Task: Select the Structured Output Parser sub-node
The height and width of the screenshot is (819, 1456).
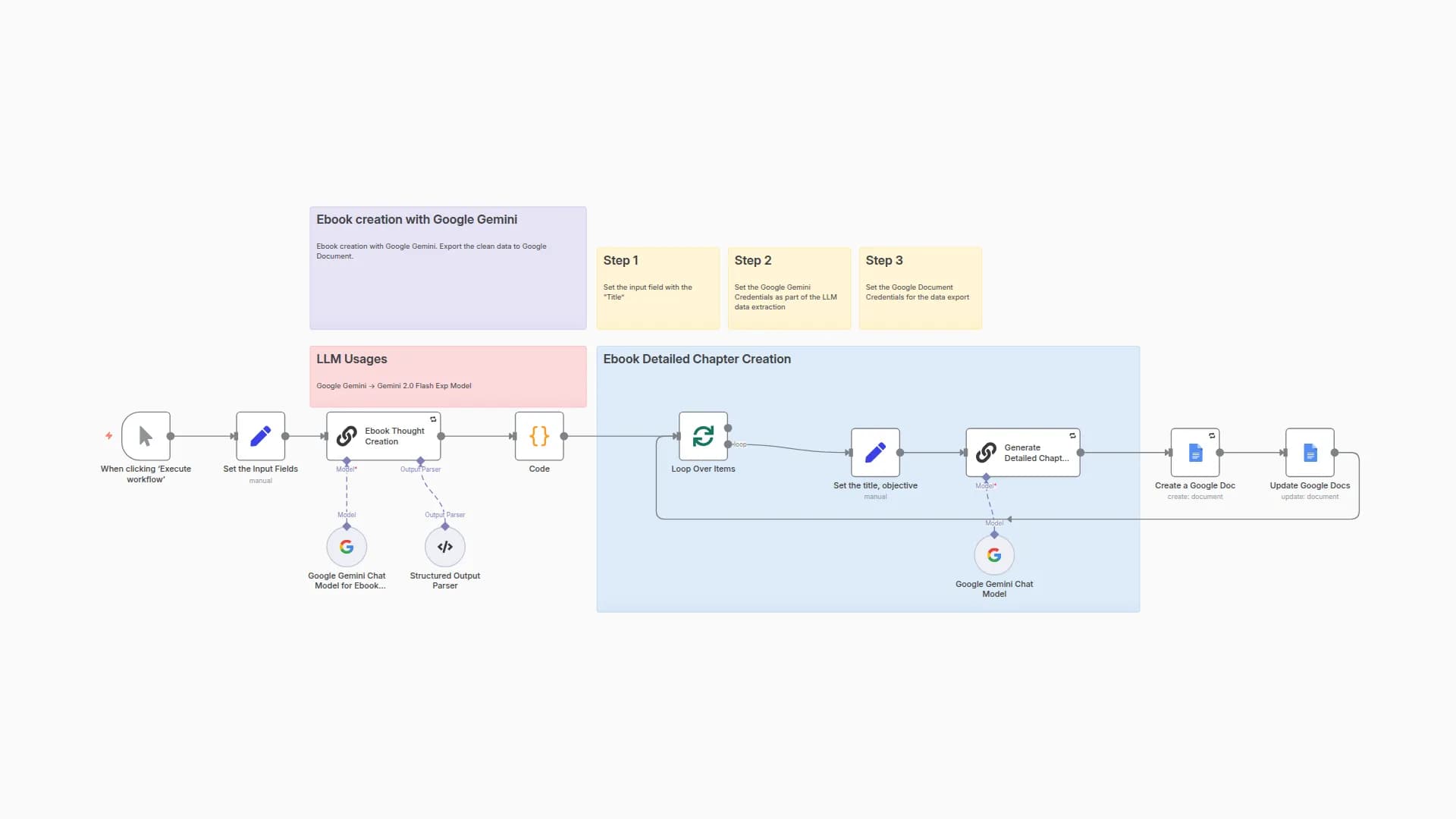Action: click(x=445, y=547)
